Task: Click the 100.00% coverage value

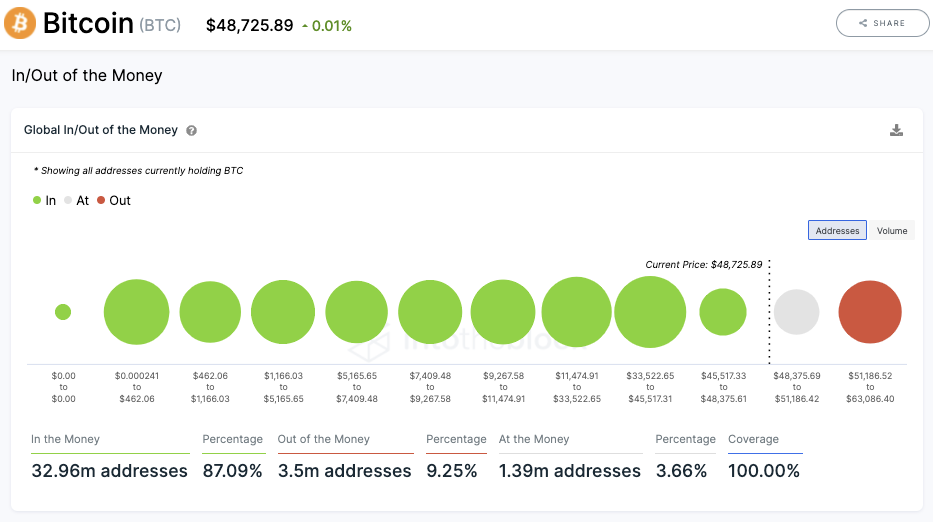Action: (x=764, y=471)
